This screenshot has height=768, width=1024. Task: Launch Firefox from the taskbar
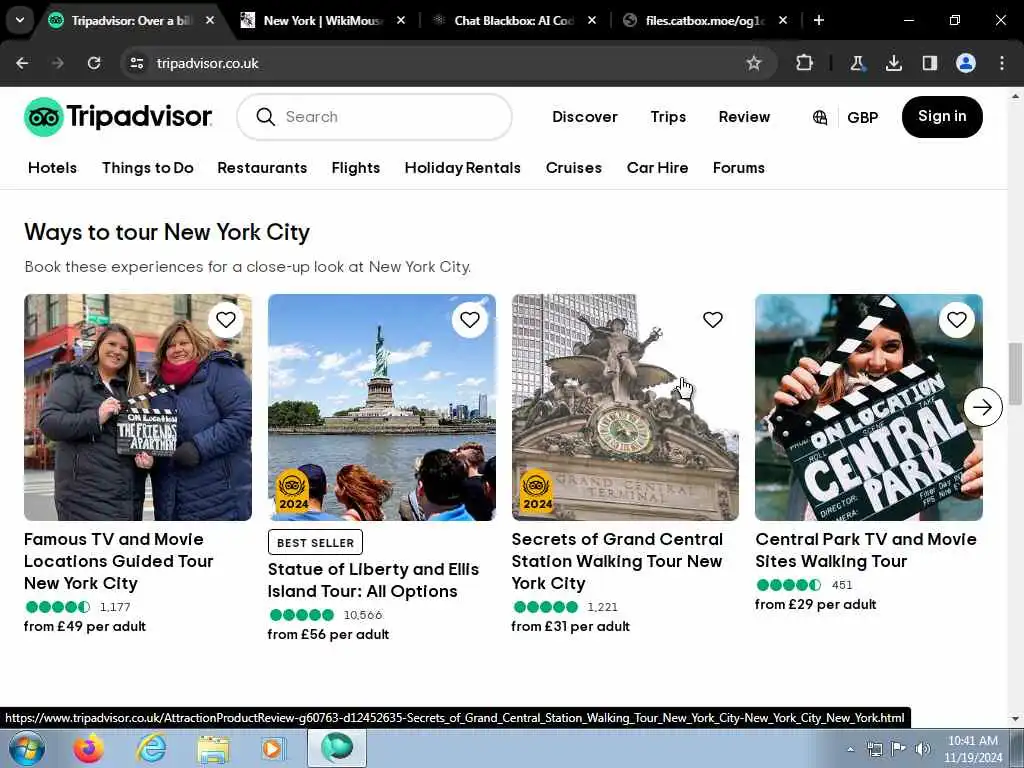click(x=88, y=748)
